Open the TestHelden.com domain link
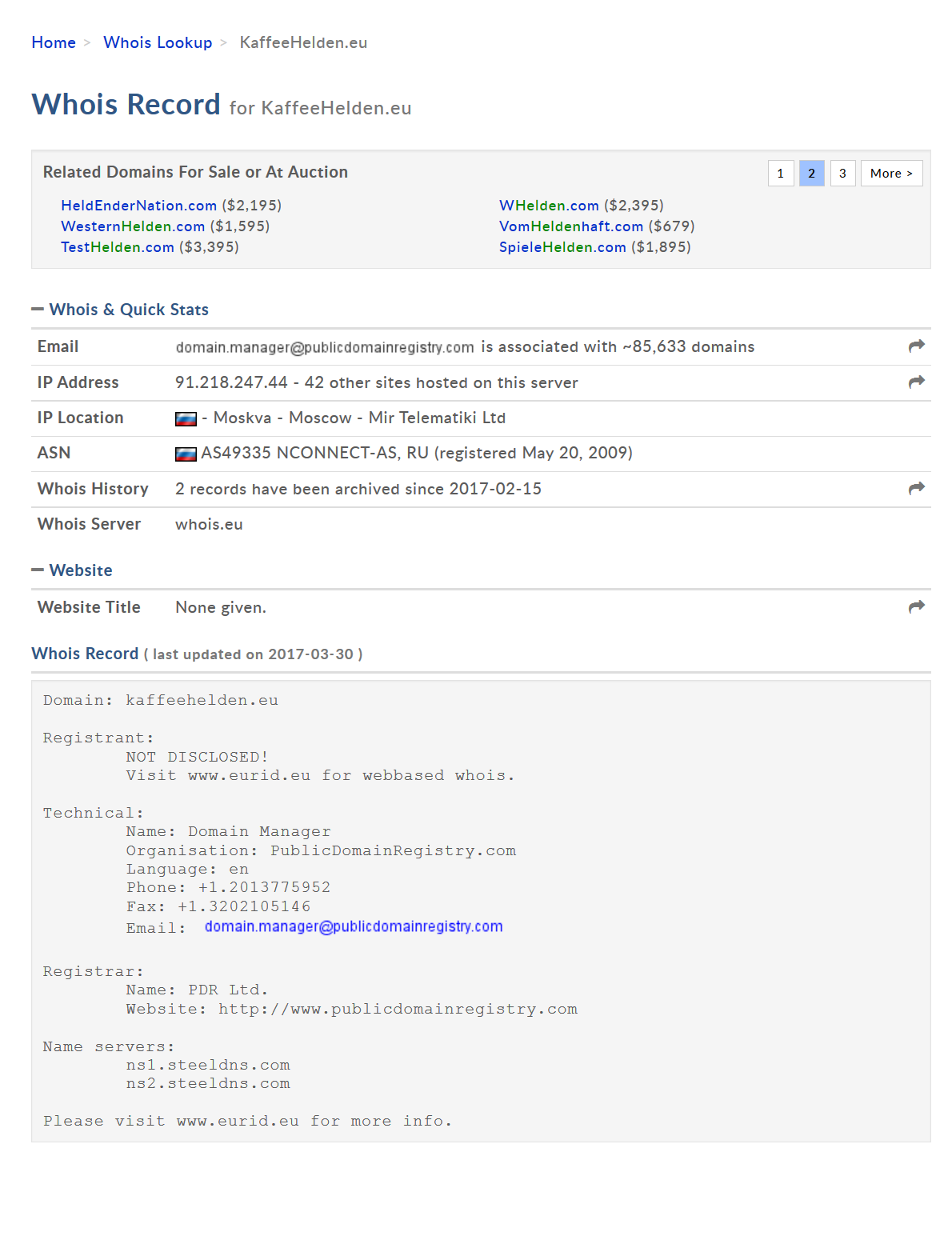Viewport: 952px width, 1236px height. (118, 247)
